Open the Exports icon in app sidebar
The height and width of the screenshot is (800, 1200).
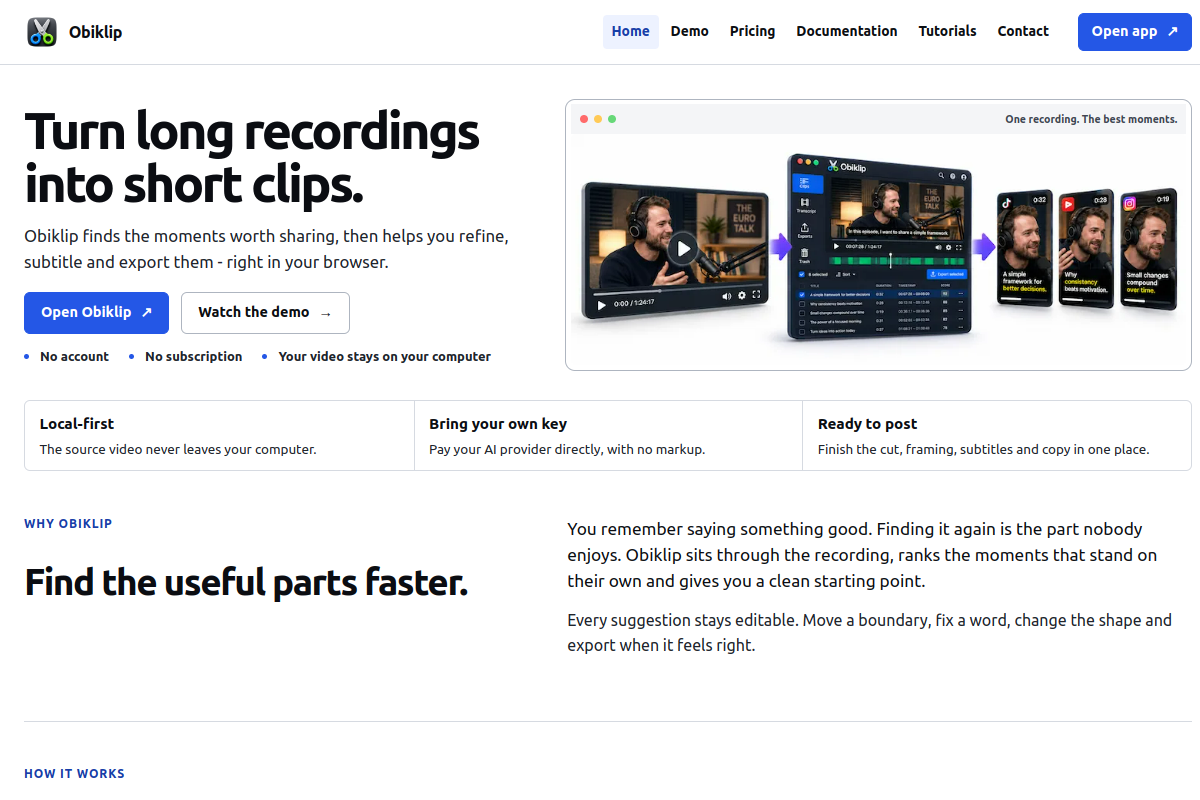(804, 230)
